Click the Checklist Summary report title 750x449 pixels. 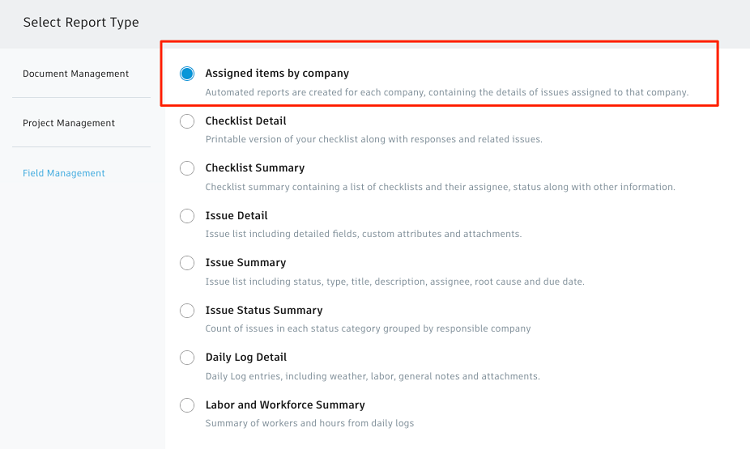[x=255, y=168]
